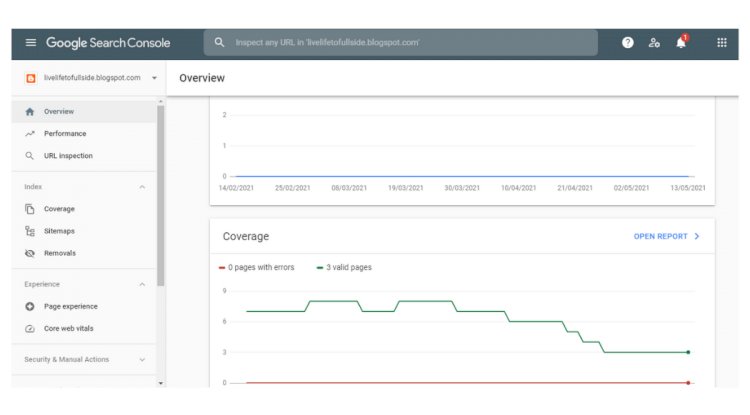Click the Overview page title
Viewport: 750px width, 415px height.
pyautogui.click(x=202, y=78)
